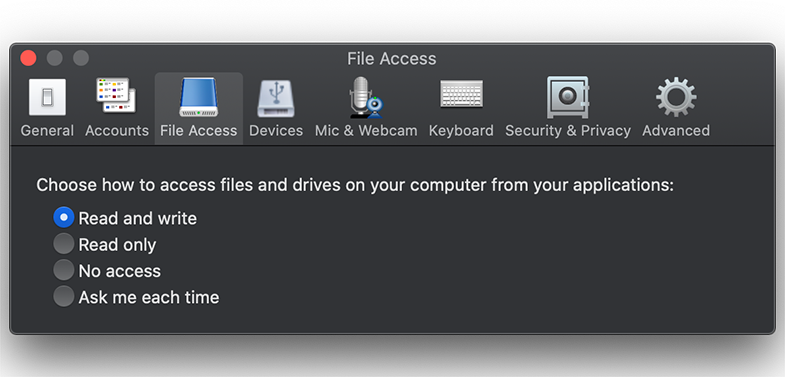This screenshot has height=377, width=785.
Task: Open the Keyboard icon in toolbar
Action: (462, 94)
